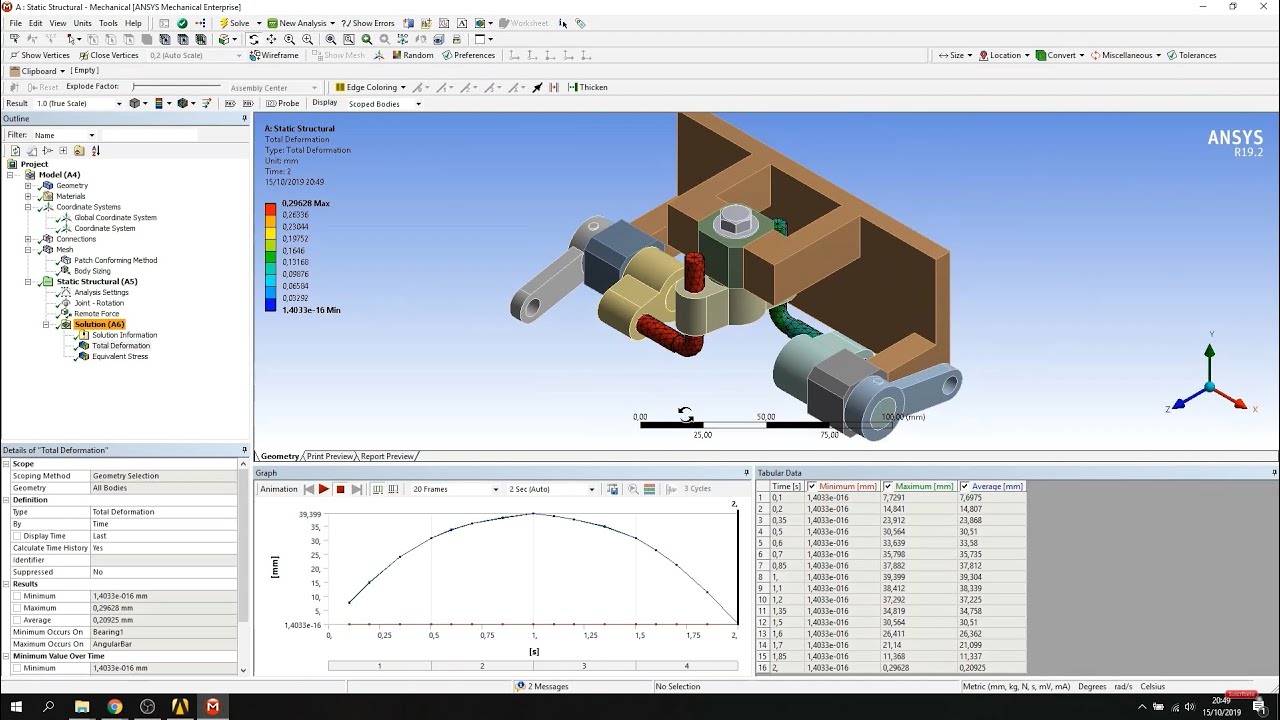Open the Windows Start menu

click(x=17, y=706)
